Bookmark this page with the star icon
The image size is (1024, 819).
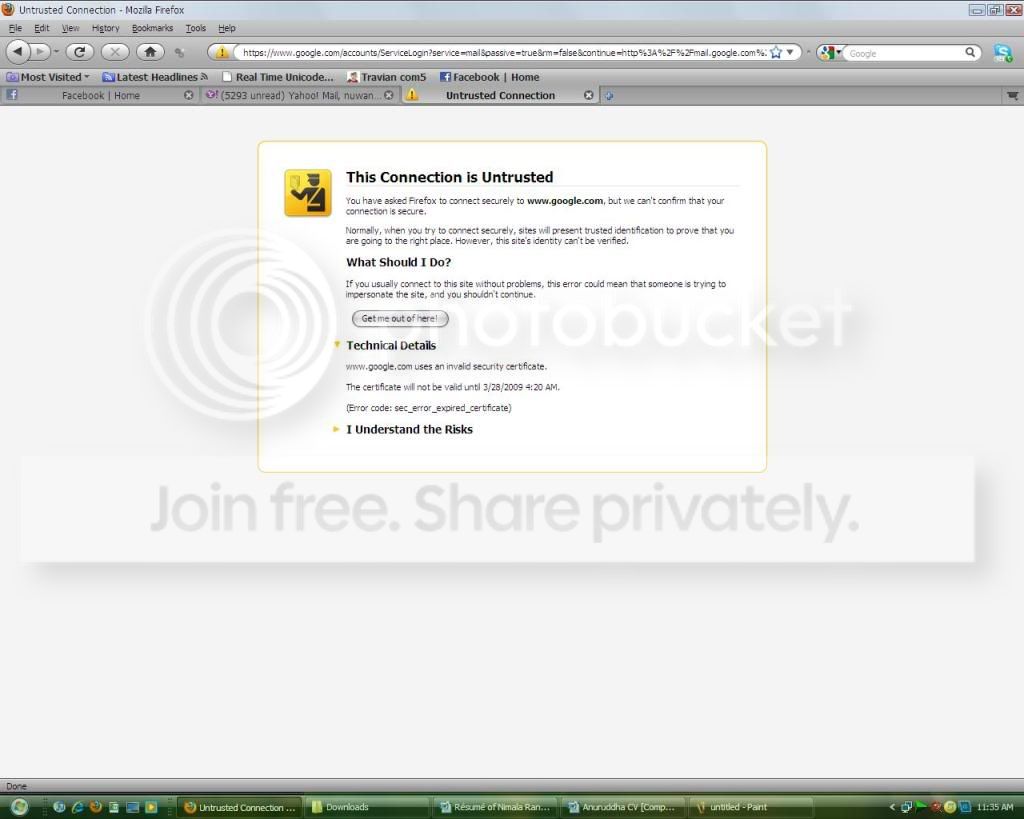(776, 52)
